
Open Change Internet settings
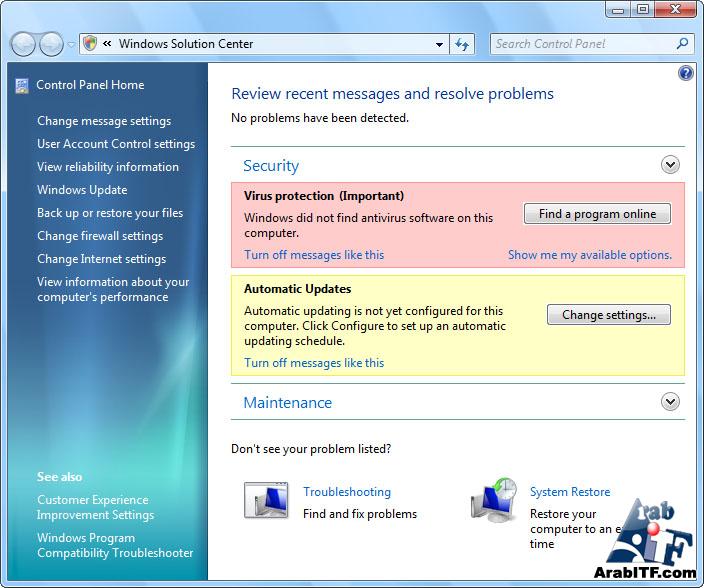click(101, 259)
